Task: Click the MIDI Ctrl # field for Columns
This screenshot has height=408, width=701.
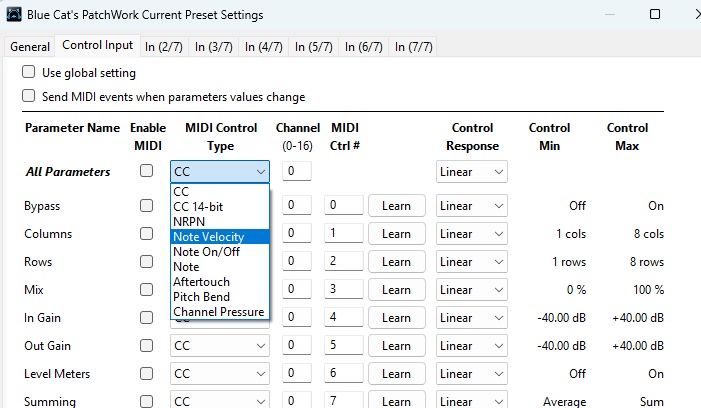Action: [x=344, y=234]
